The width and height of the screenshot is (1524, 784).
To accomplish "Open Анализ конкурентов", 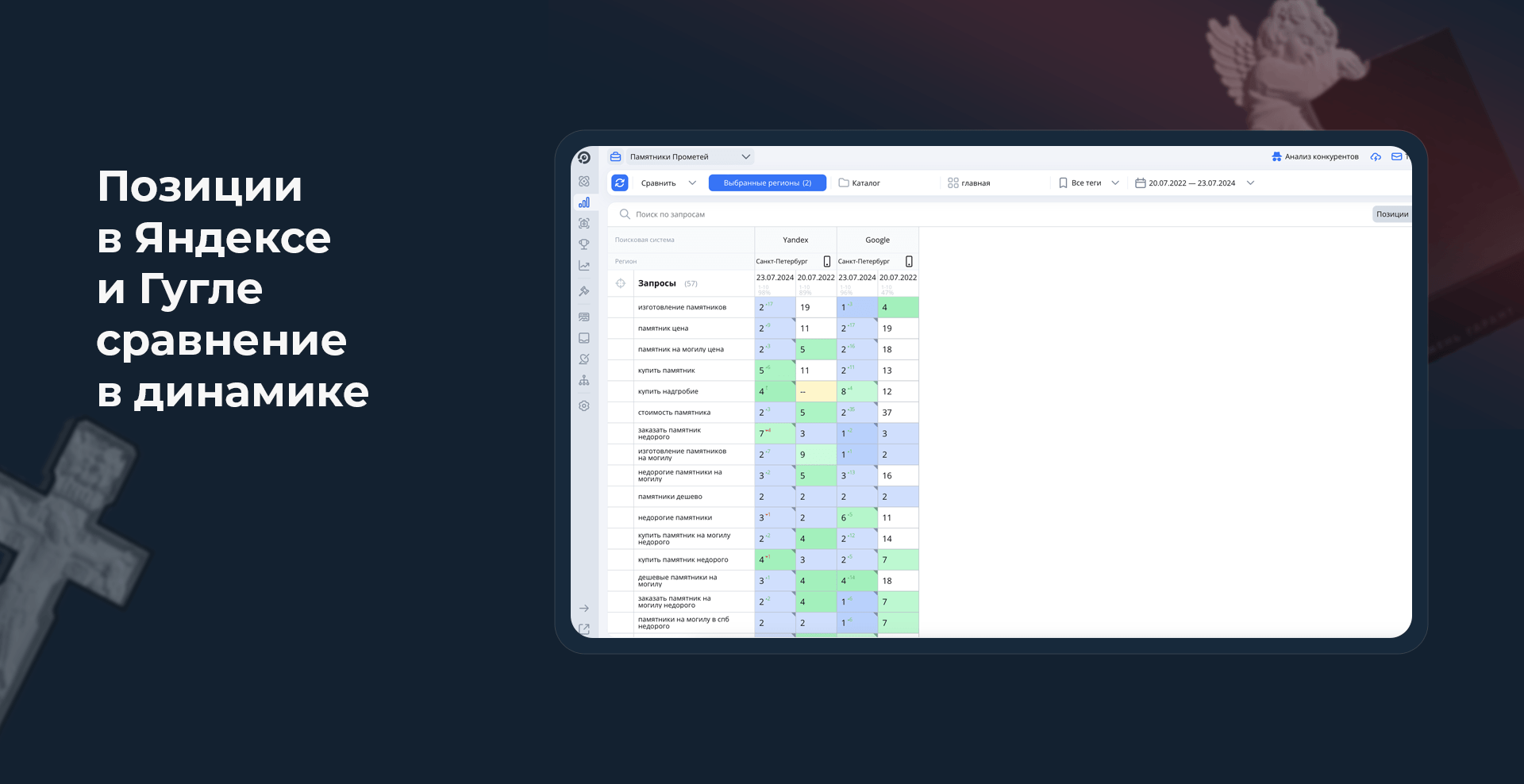I will 1315,157.
